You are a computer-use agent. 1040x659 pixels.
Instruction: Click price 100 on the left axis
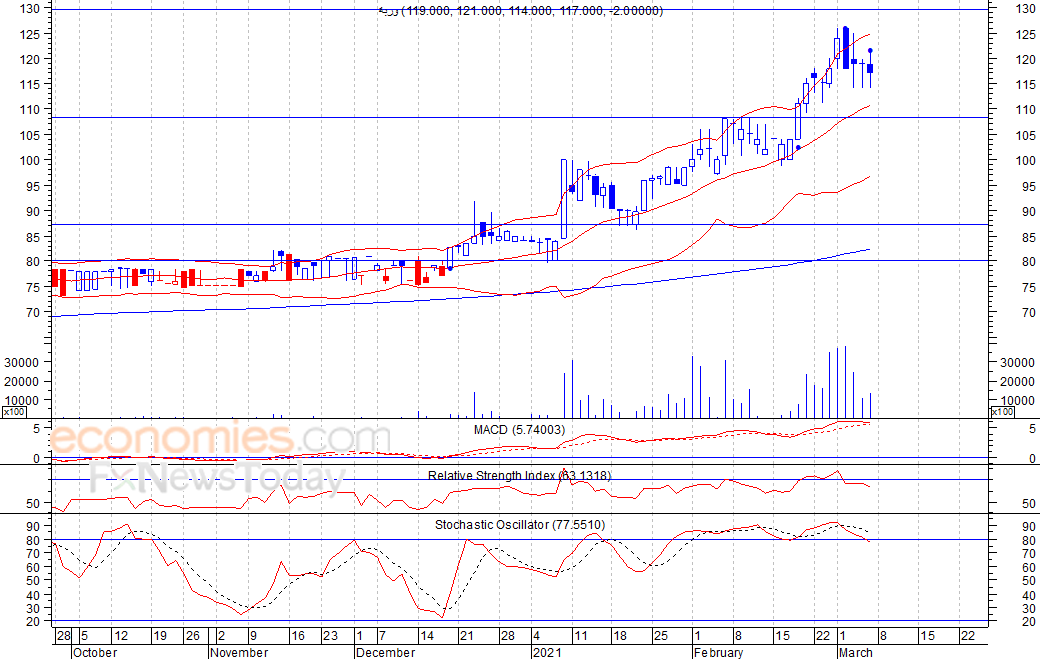click(31, 160)
